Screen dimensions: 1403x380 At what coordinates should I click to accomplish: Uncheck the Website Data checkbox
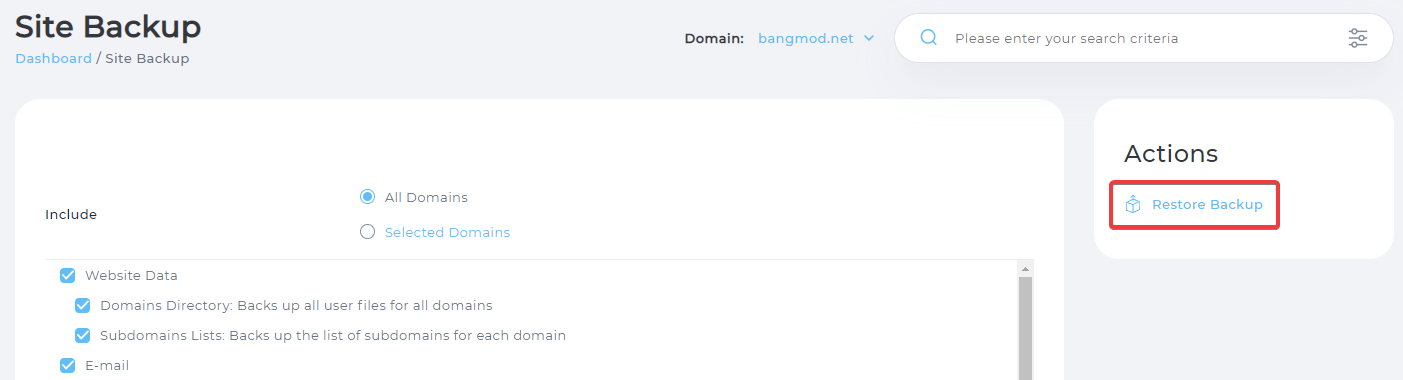click(x=68, y=275)
